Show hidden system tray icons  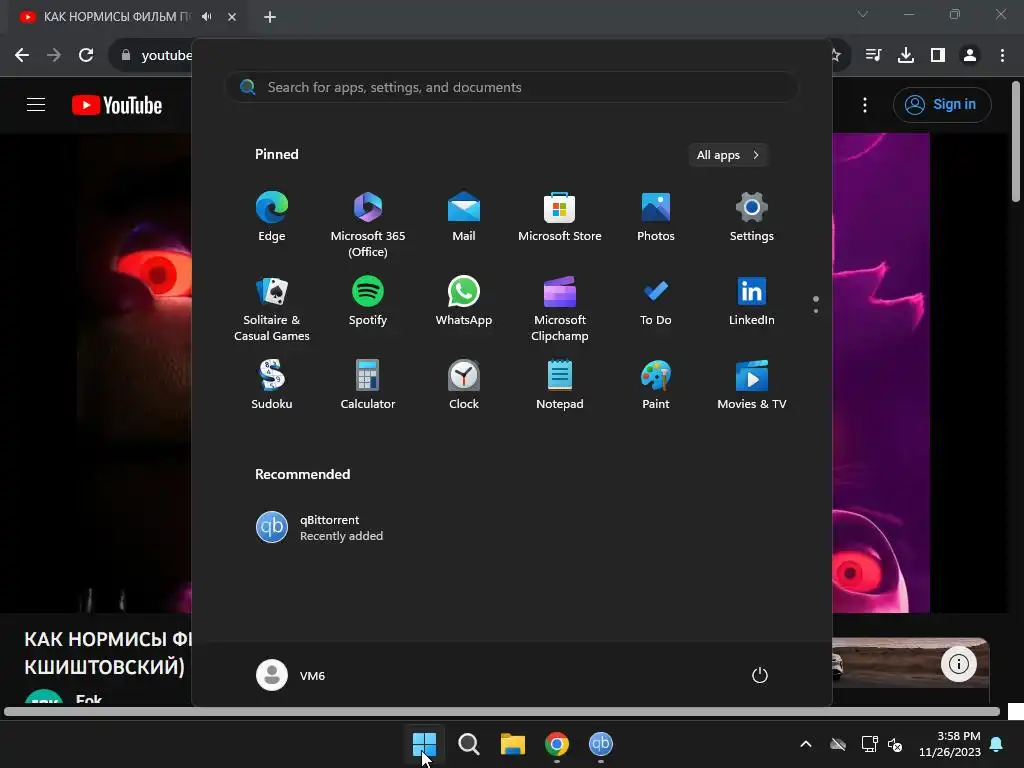[806, 744]
